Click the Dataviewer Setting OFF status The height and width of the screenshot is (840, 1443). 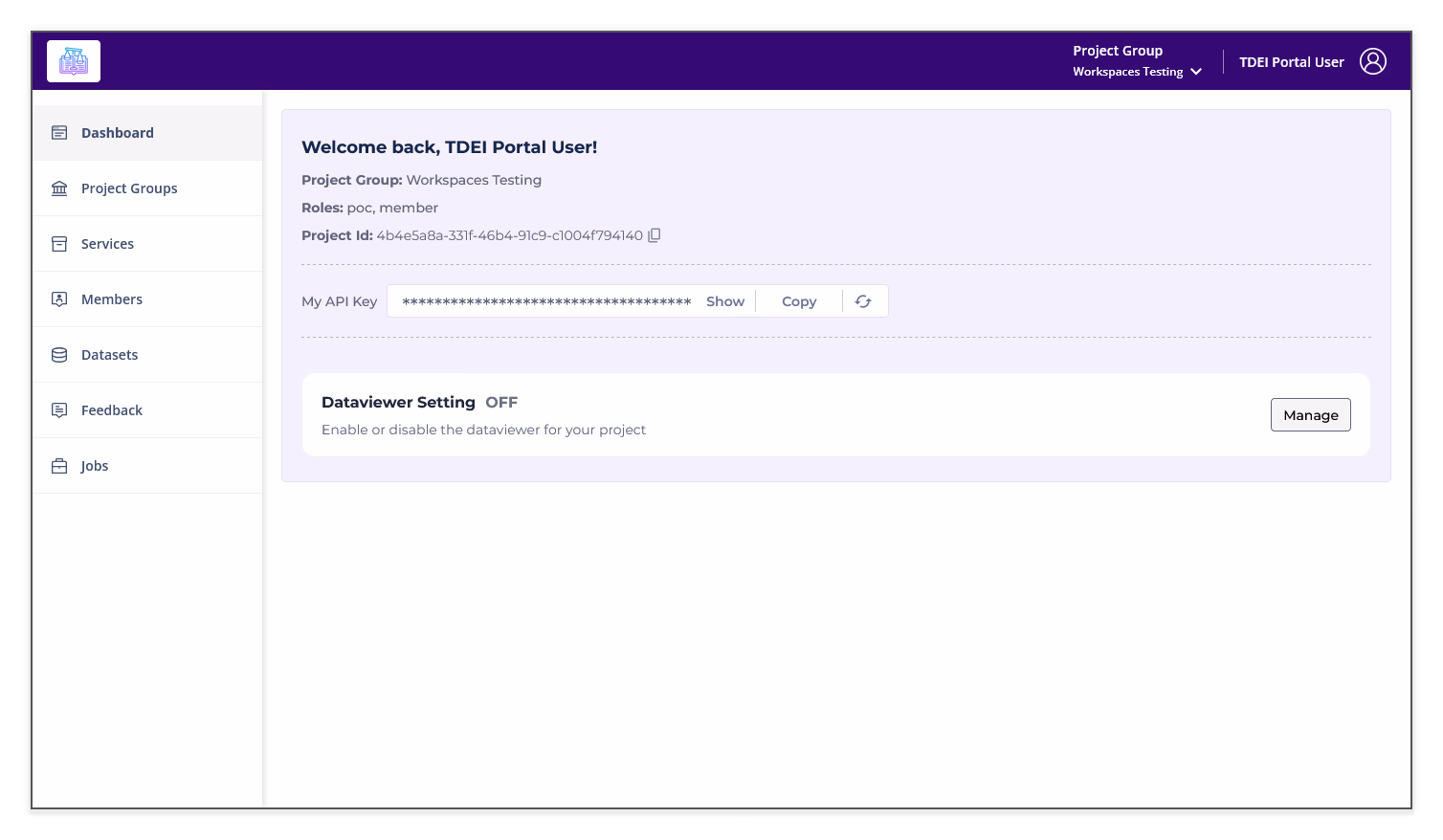501,403
